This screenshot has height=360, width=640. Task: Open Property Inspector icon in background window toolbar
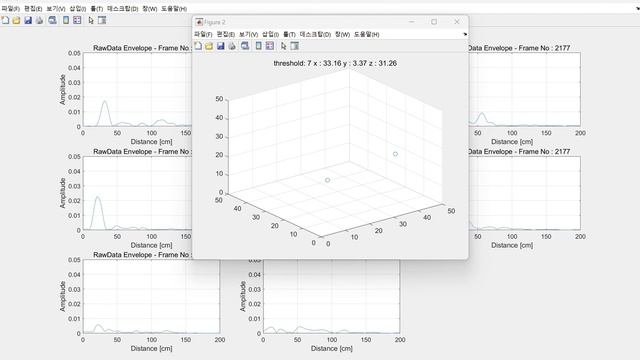pos(102,20)
